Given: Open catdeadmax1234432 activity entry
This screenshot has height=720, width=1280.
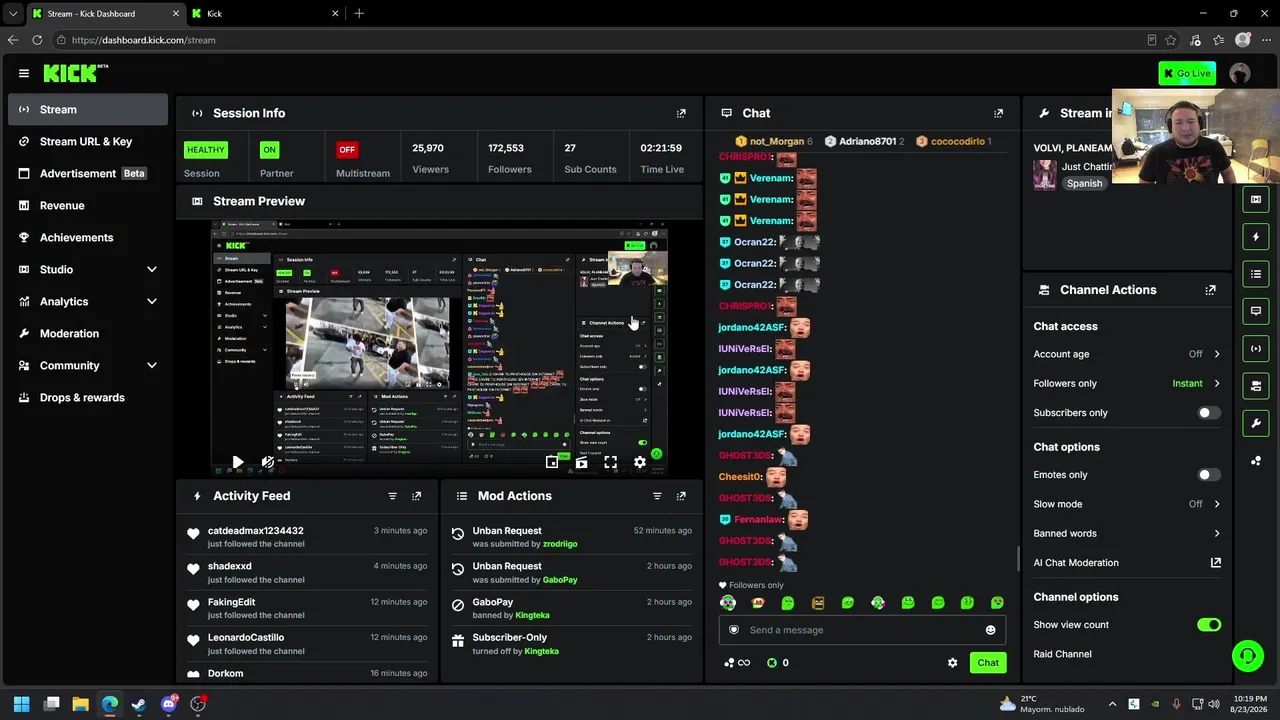Looking at the screenshot, I should point(307,537).
